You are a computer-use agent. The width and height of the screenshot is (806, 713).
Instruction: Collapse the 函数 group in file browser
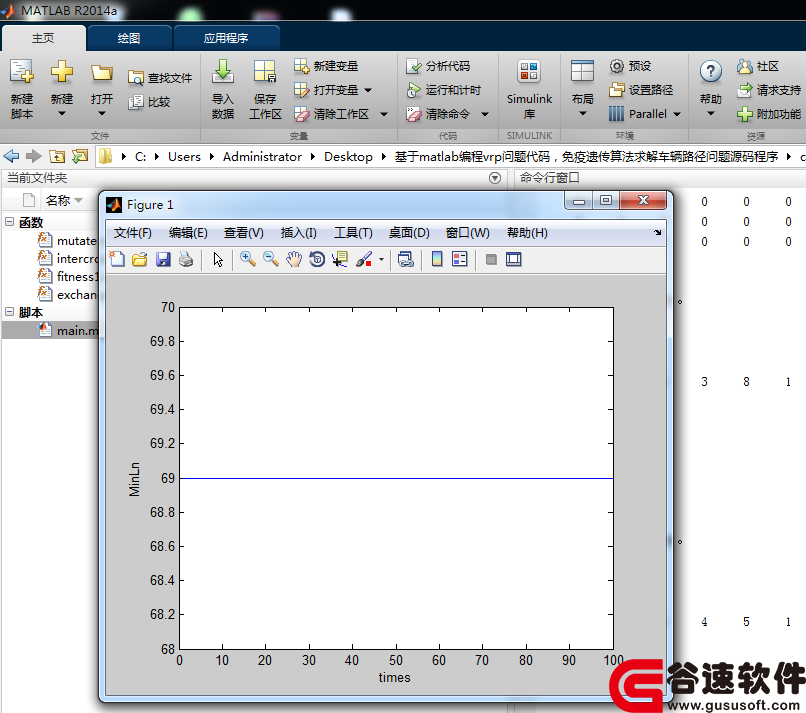(x=9, y=222)
